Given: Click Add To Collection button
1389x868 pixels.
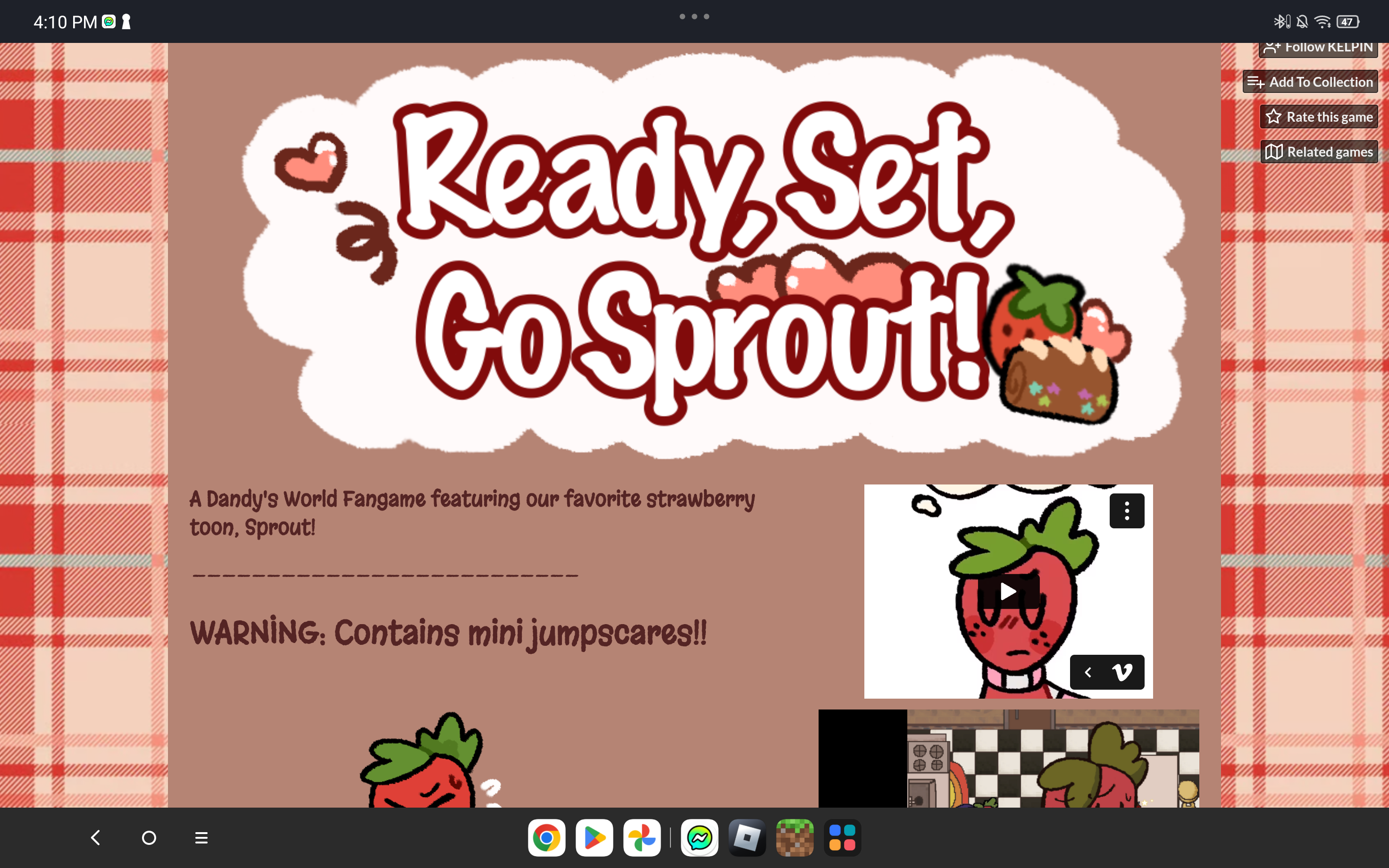Looking at the screenshot, I should tap(1310, 82).
